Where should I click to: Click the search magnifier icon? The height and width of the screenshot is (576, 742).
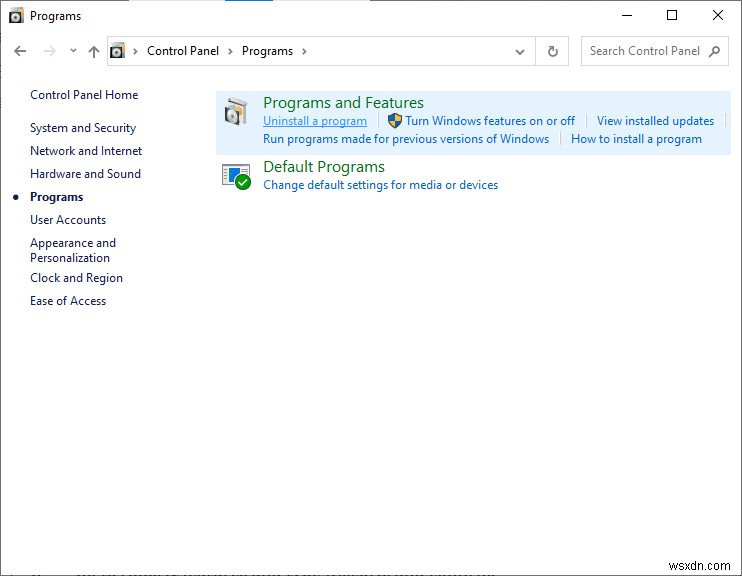[715, 51]
